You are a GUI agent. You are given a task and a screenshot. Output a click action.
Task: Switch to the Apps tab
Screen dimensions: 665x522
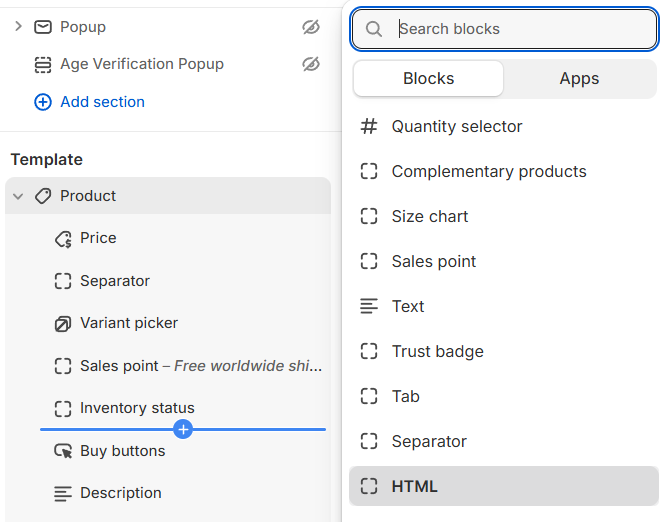(x=579, y=79)
